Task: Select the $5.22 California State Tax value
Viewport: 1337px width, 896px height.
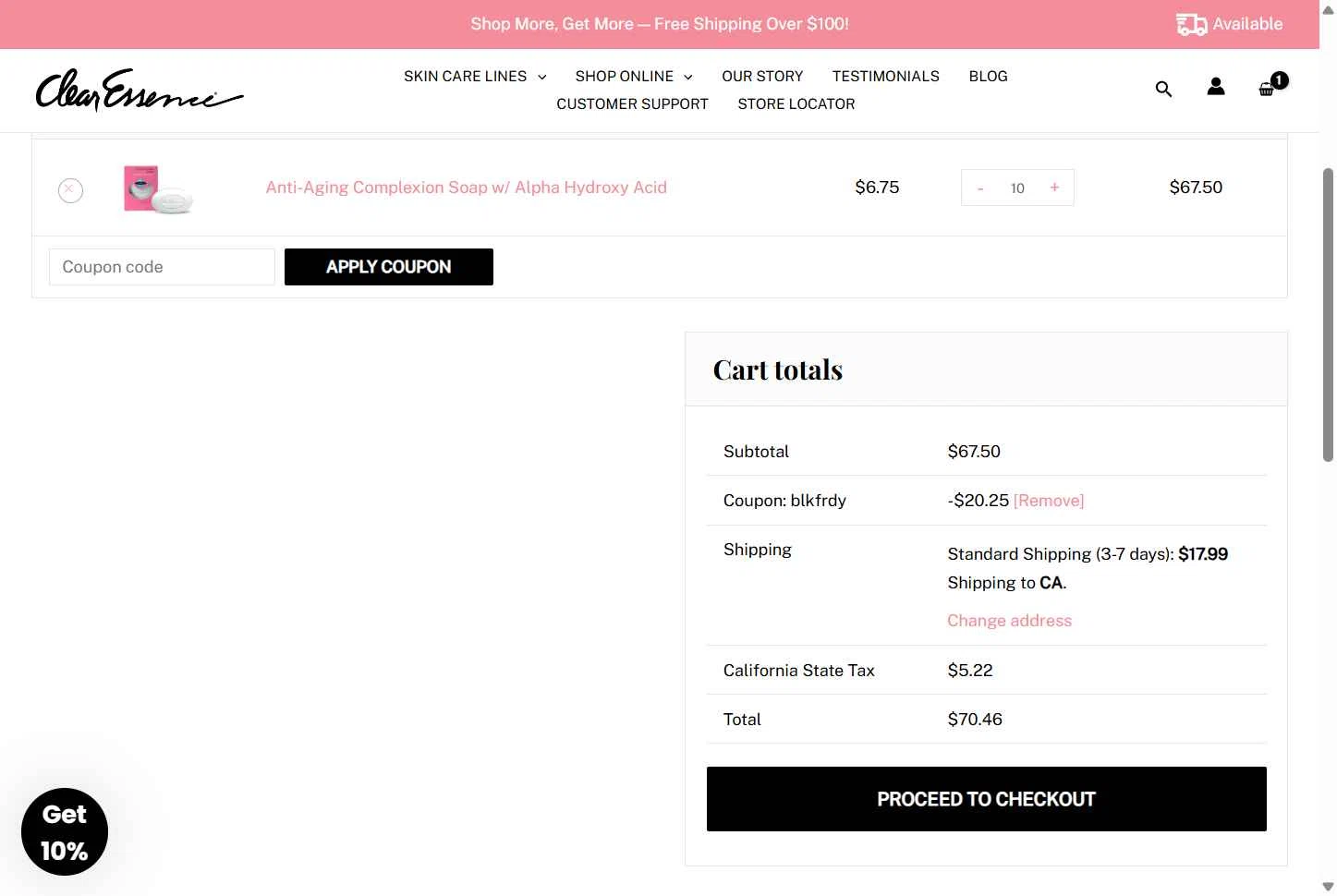Action: (970, 671)
